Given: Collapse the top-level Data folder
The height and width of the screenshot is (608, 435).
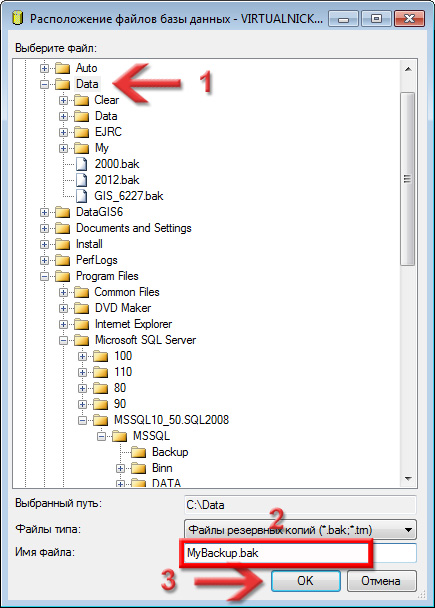Looking at the screenshot, I should click(45, 84).
